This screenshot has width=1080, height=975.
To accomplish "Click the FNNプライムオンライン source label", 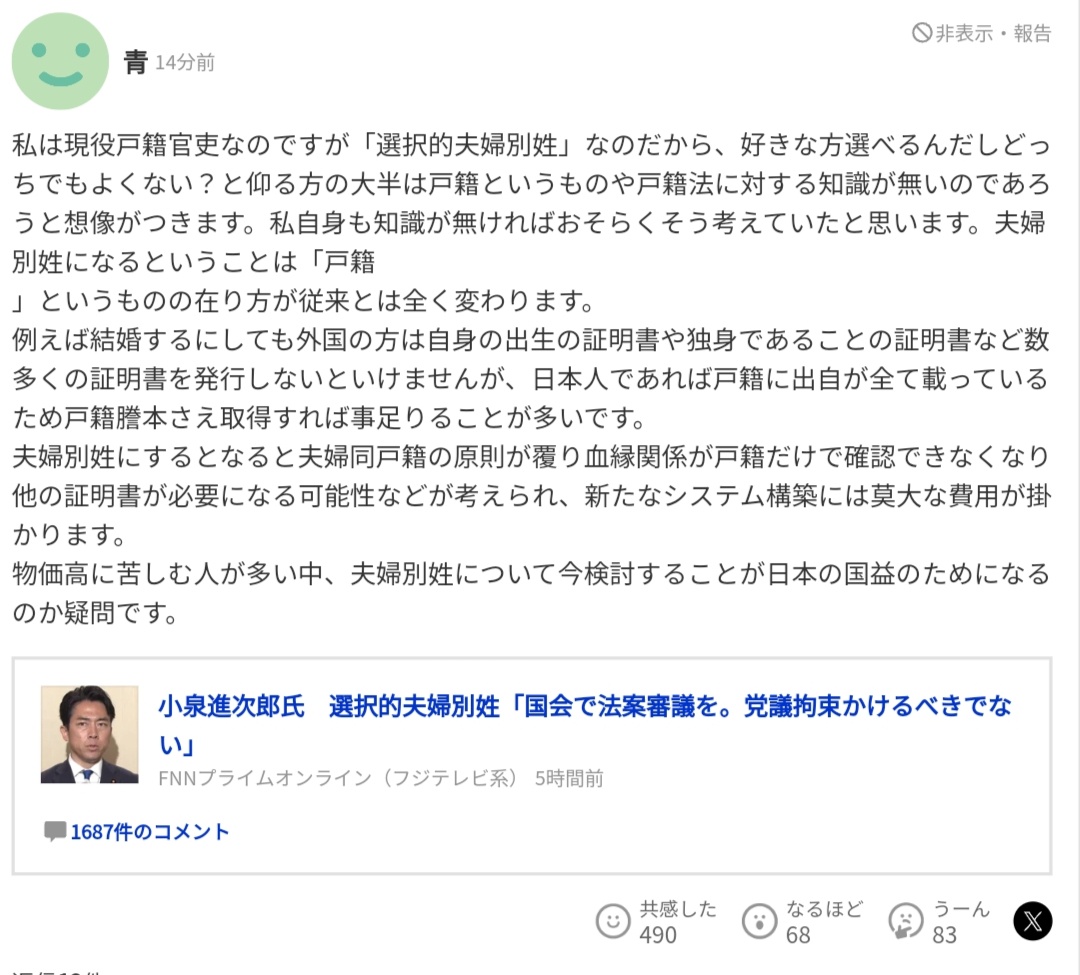I will click(340, 778).
